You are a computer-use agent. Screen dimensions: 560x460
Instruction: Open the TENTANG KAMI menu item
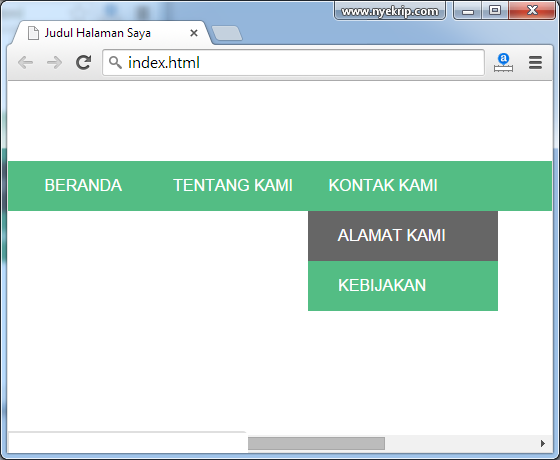pyautogui.click(x=233, y=185)
